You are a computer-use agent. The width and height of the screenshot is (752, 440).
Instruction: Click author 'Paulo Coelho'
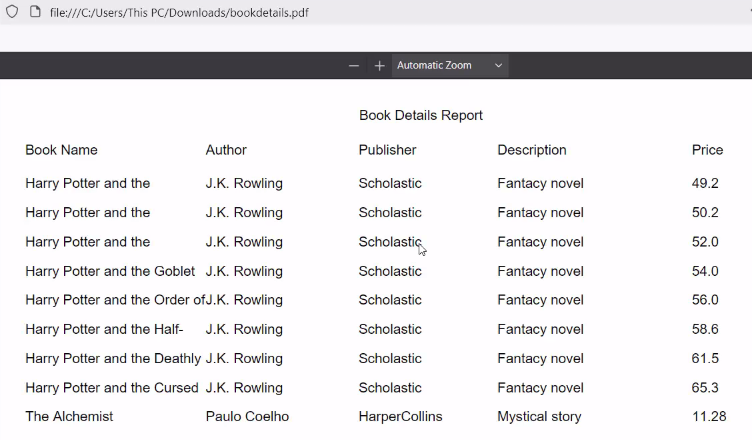247,416
